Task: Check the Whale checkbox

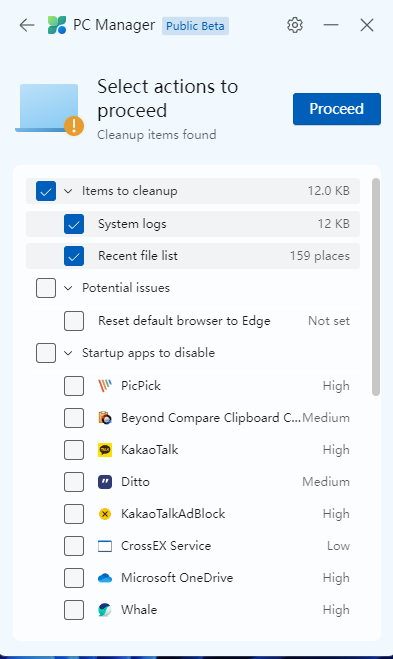Action: coord(74,610)
